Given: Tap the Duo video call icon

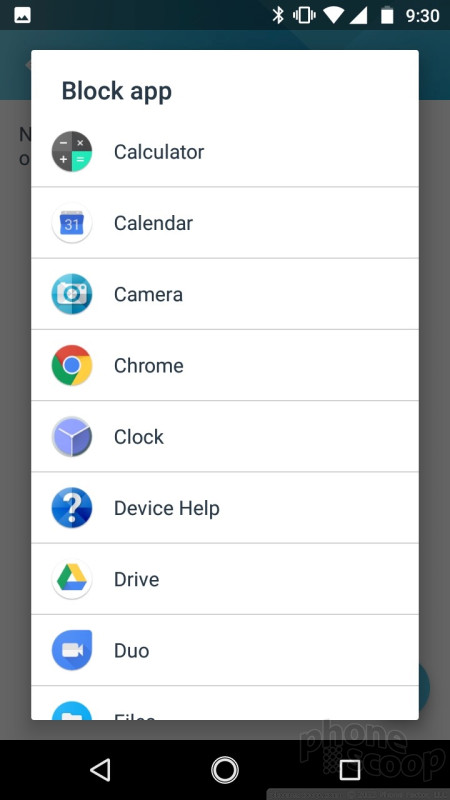Looking at the screenshot, I should [72, 651].
